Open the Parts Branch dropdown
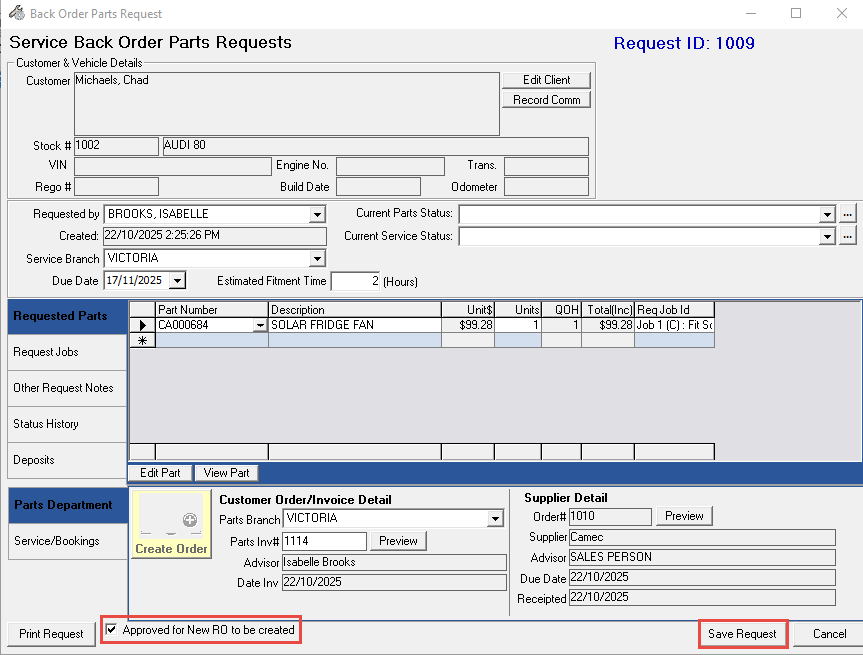This screenshot has width=863, height=655. [x=494, y=519]
